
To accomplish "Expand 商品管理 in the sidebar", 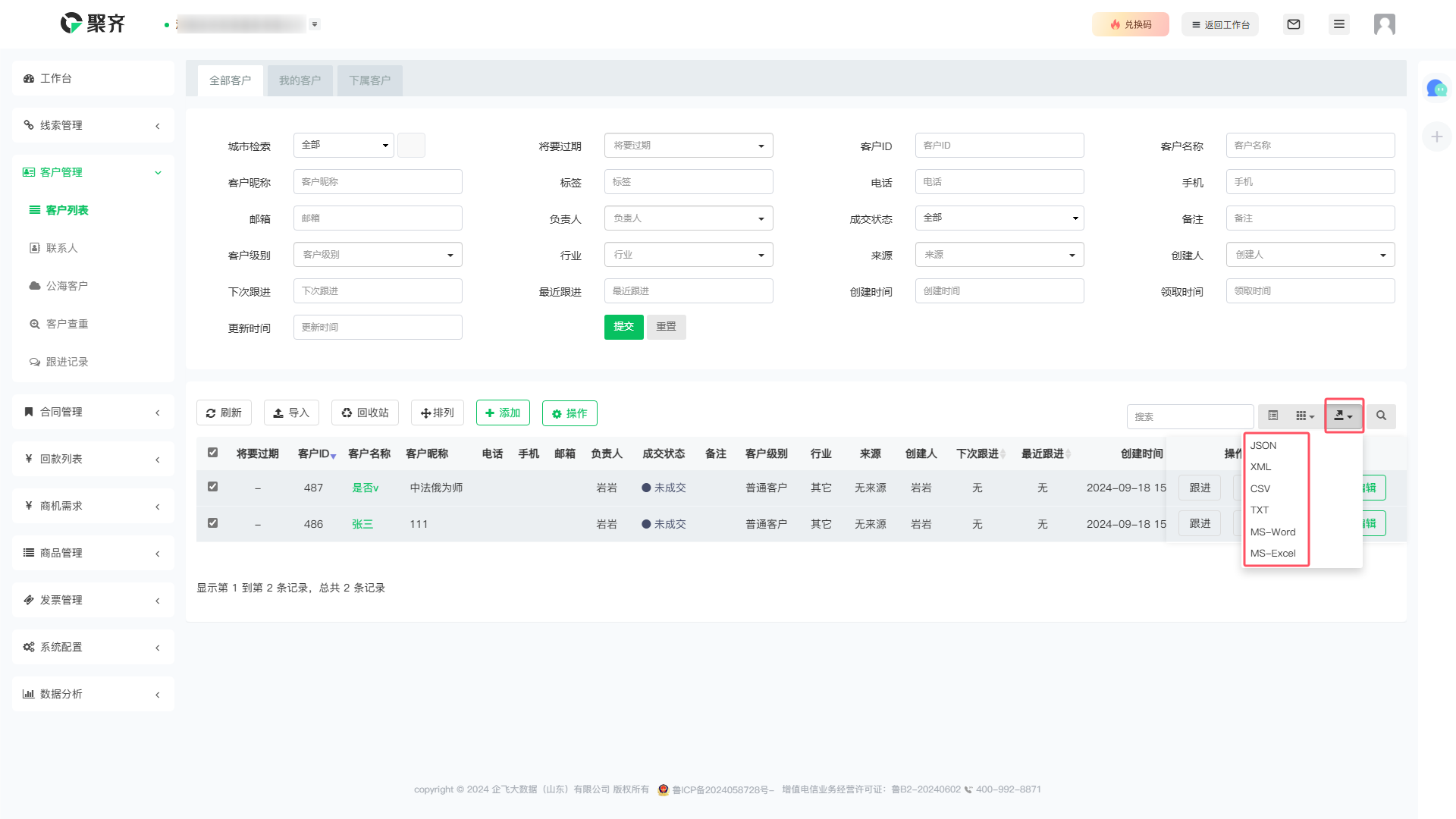I will point(93,553).
